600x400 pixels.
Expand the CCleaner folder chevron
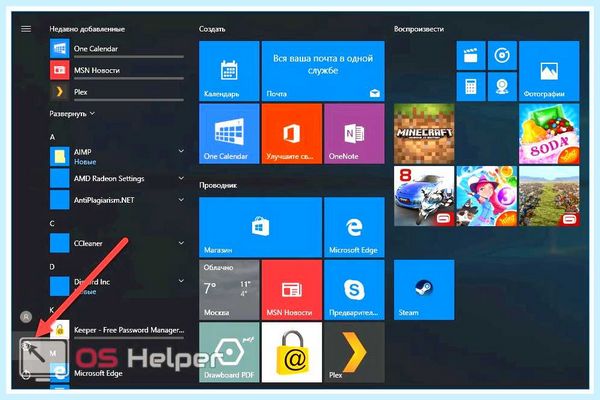(x=181, y=243)
